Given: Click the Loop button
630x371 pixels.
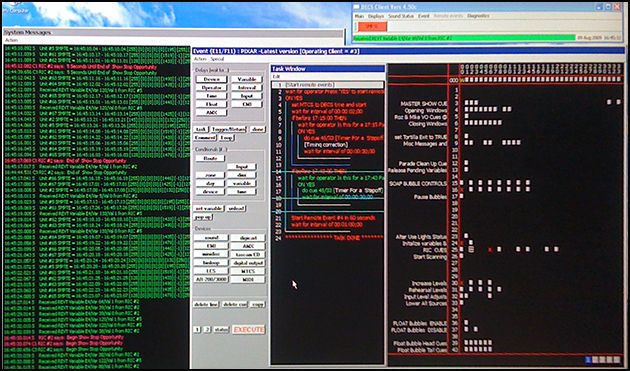Looking at the screenshot, I should tap(227, 137).
